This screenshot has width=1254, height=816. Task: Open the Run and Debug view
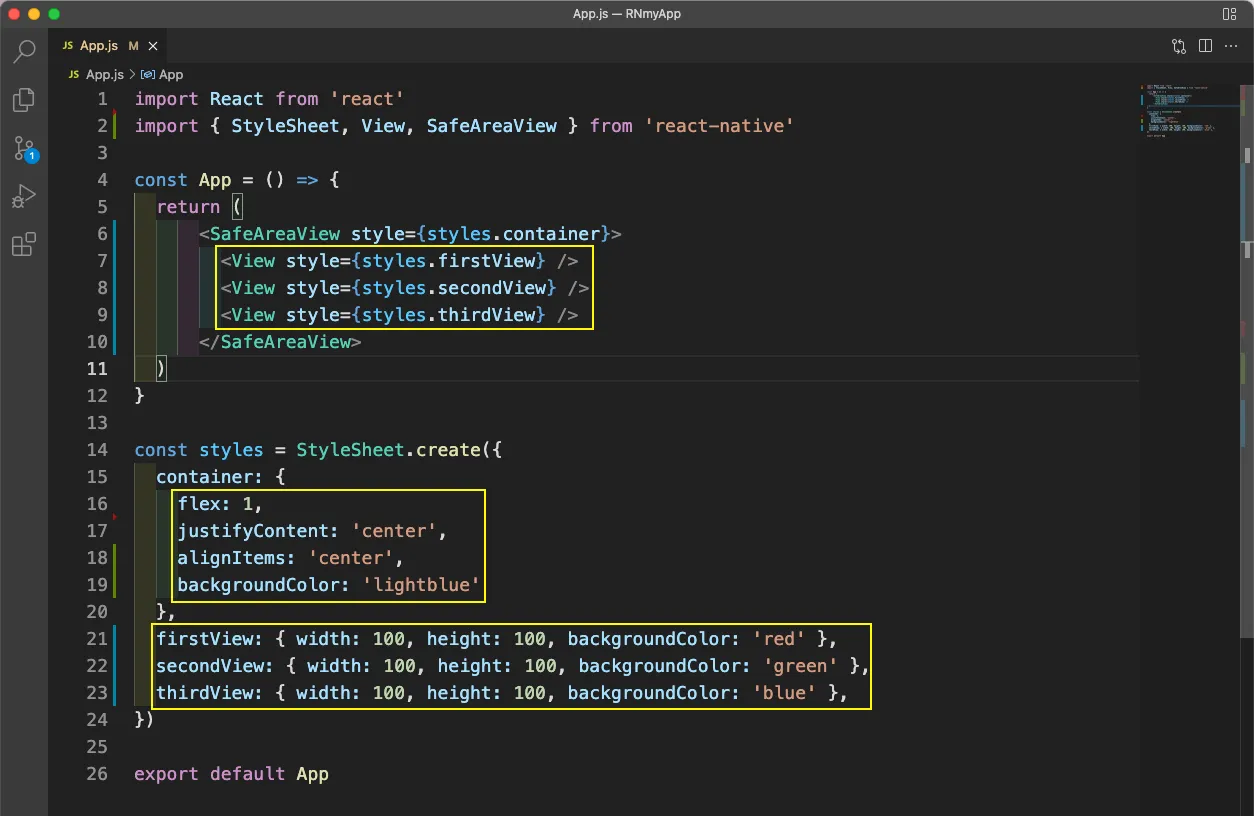(x=24, y=197)
